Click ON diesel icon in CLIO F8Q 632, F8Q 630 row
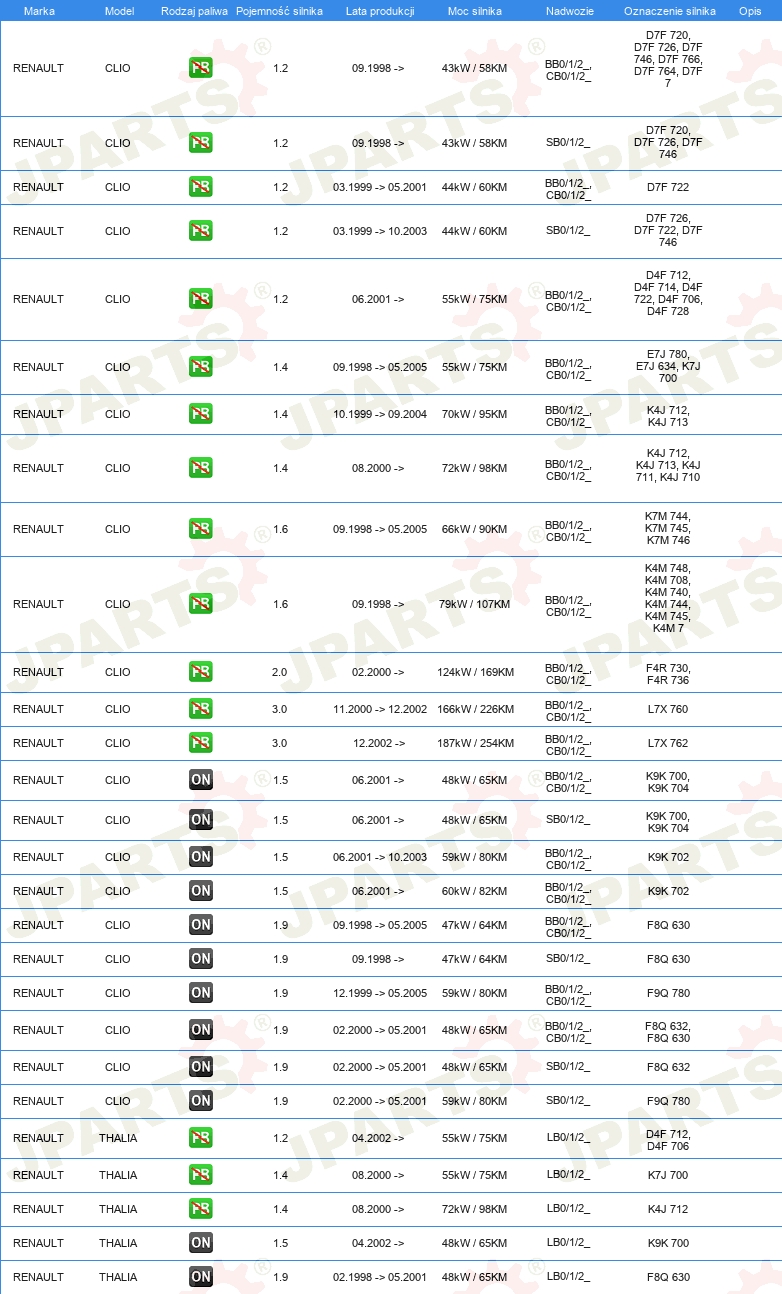The height and width of the screenshot is (1294, 782). 201,1030
